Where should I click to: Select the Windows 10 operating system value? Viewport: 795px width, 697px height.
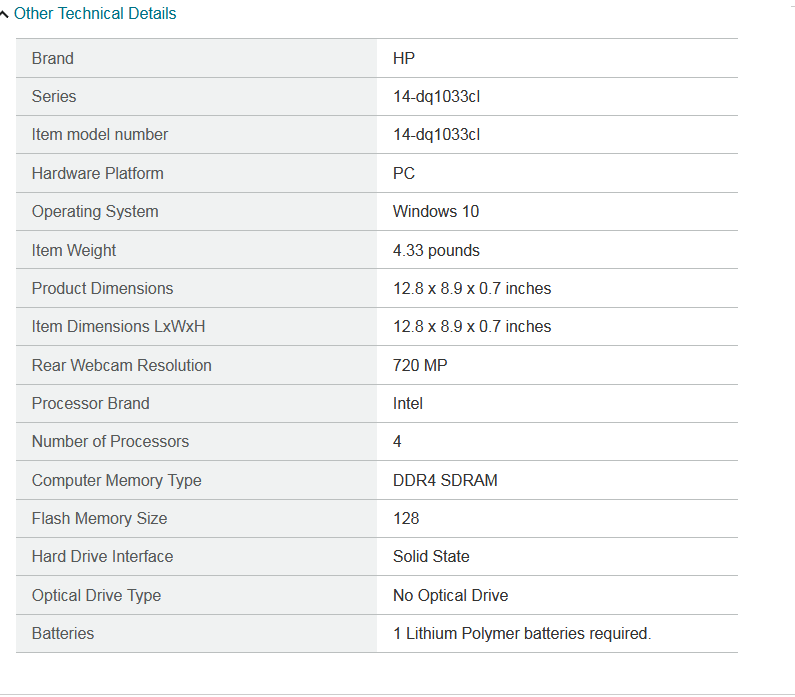click(436, 211)
